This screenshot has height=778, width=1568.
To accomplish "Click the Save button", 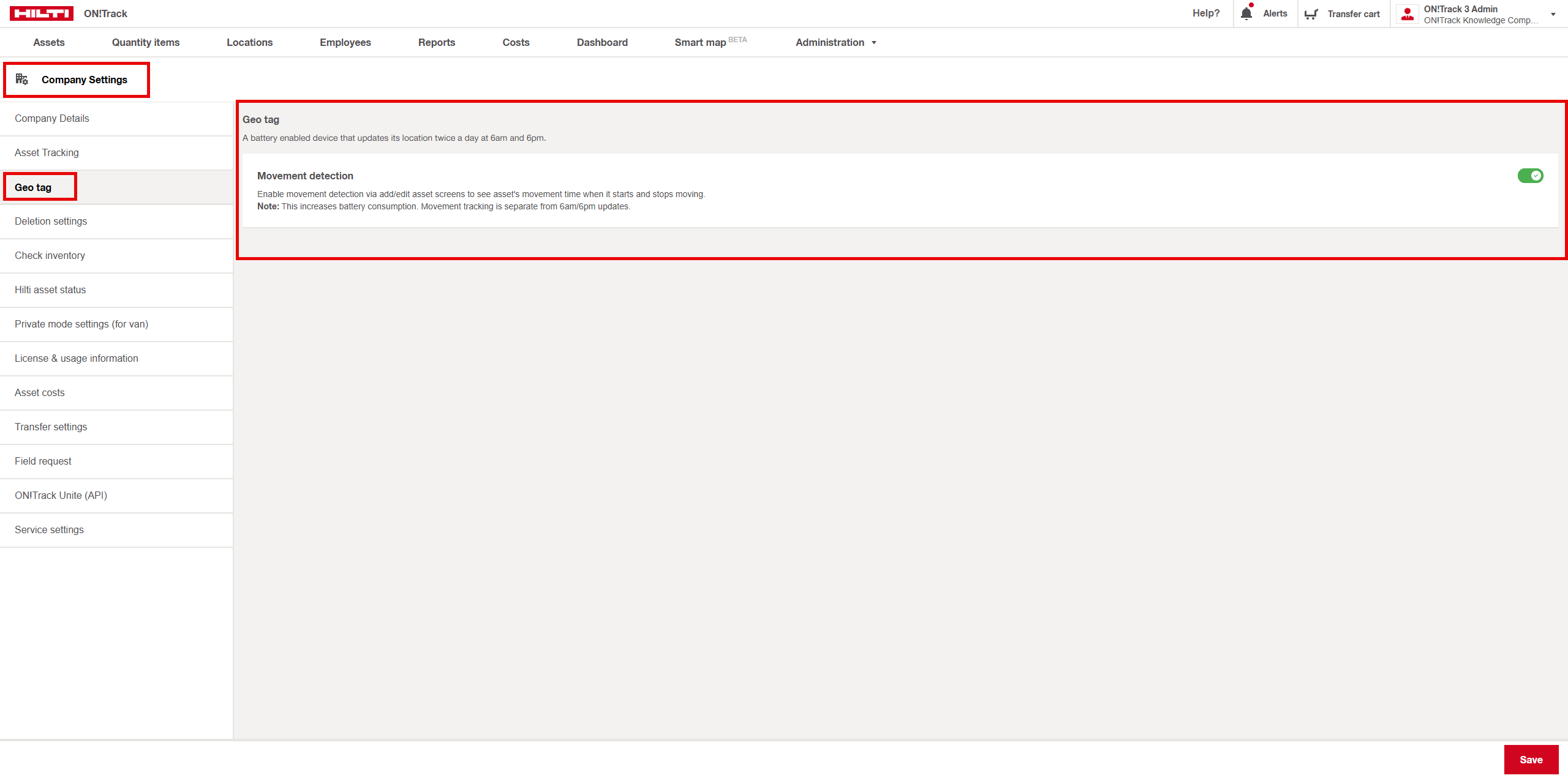I will pos(1531,760).
